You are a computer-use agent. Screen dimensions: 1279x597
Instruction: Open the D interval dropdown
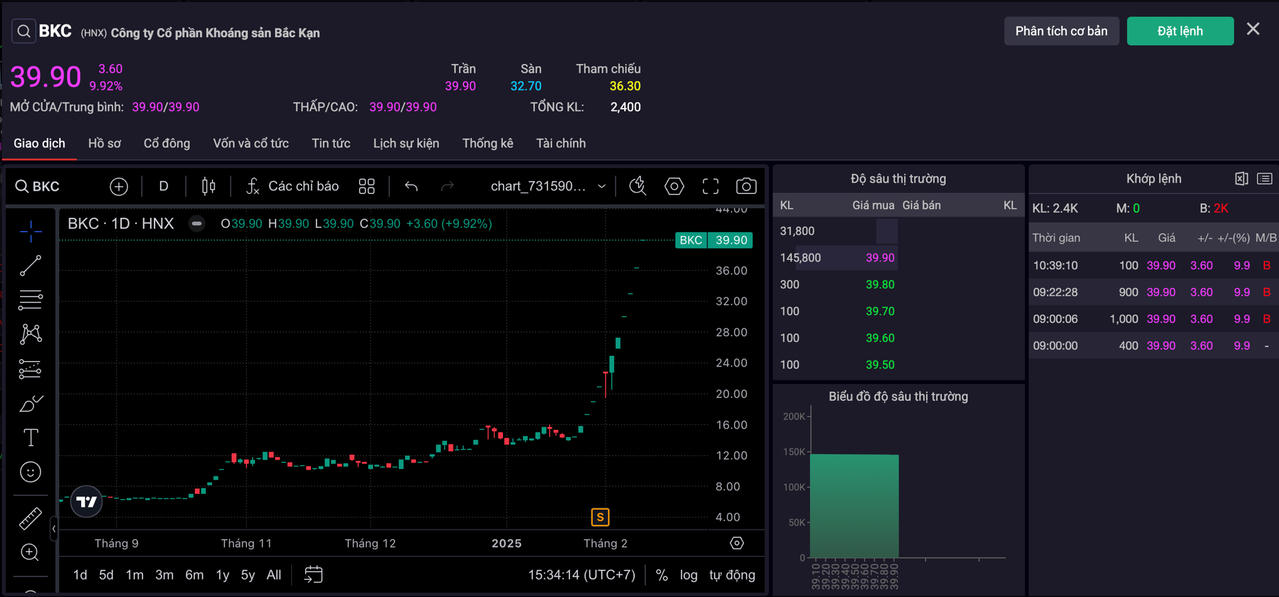coord(164,186)
